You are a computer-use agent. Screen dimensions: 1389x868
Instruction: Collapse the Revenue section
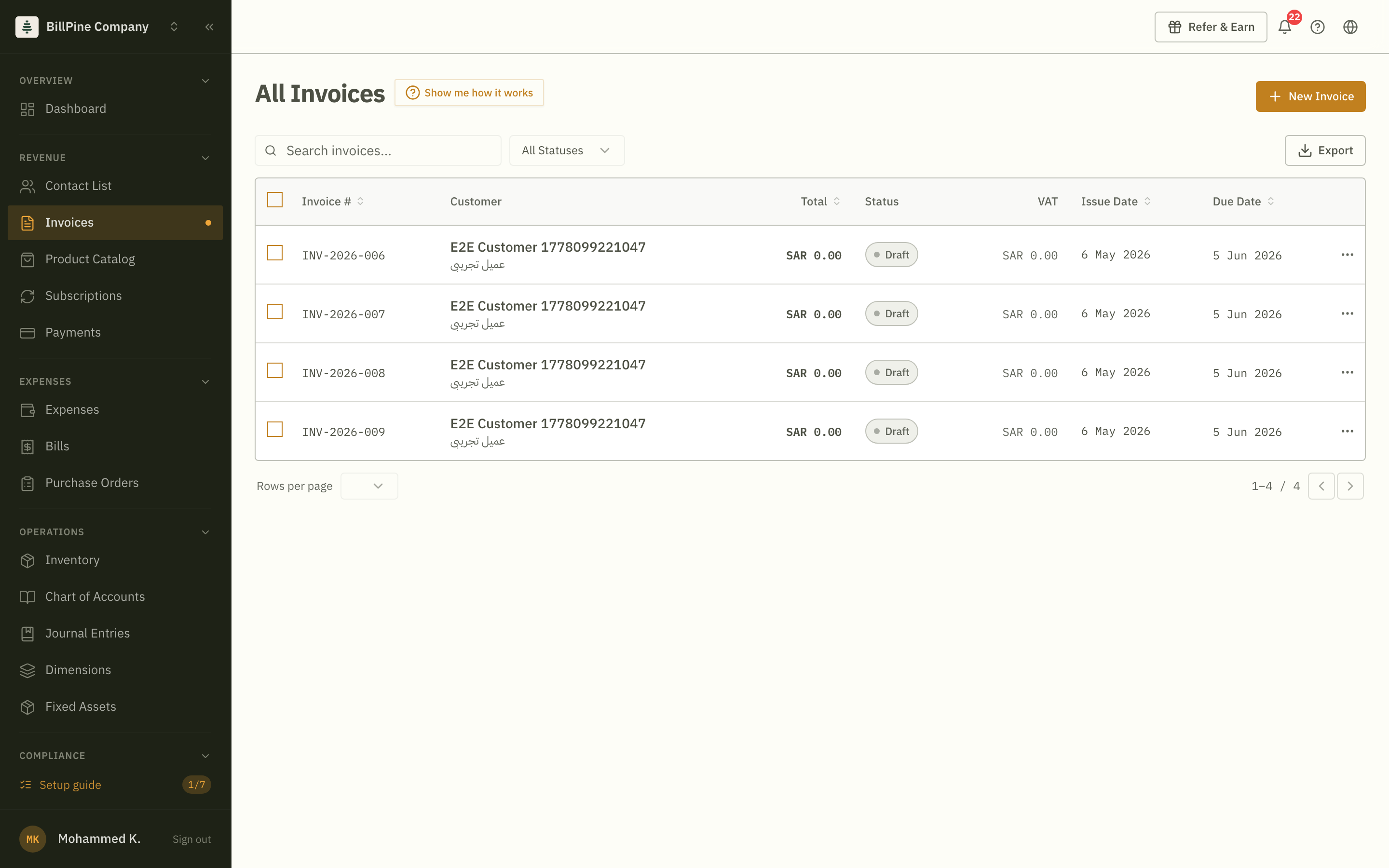coord(205,158)
